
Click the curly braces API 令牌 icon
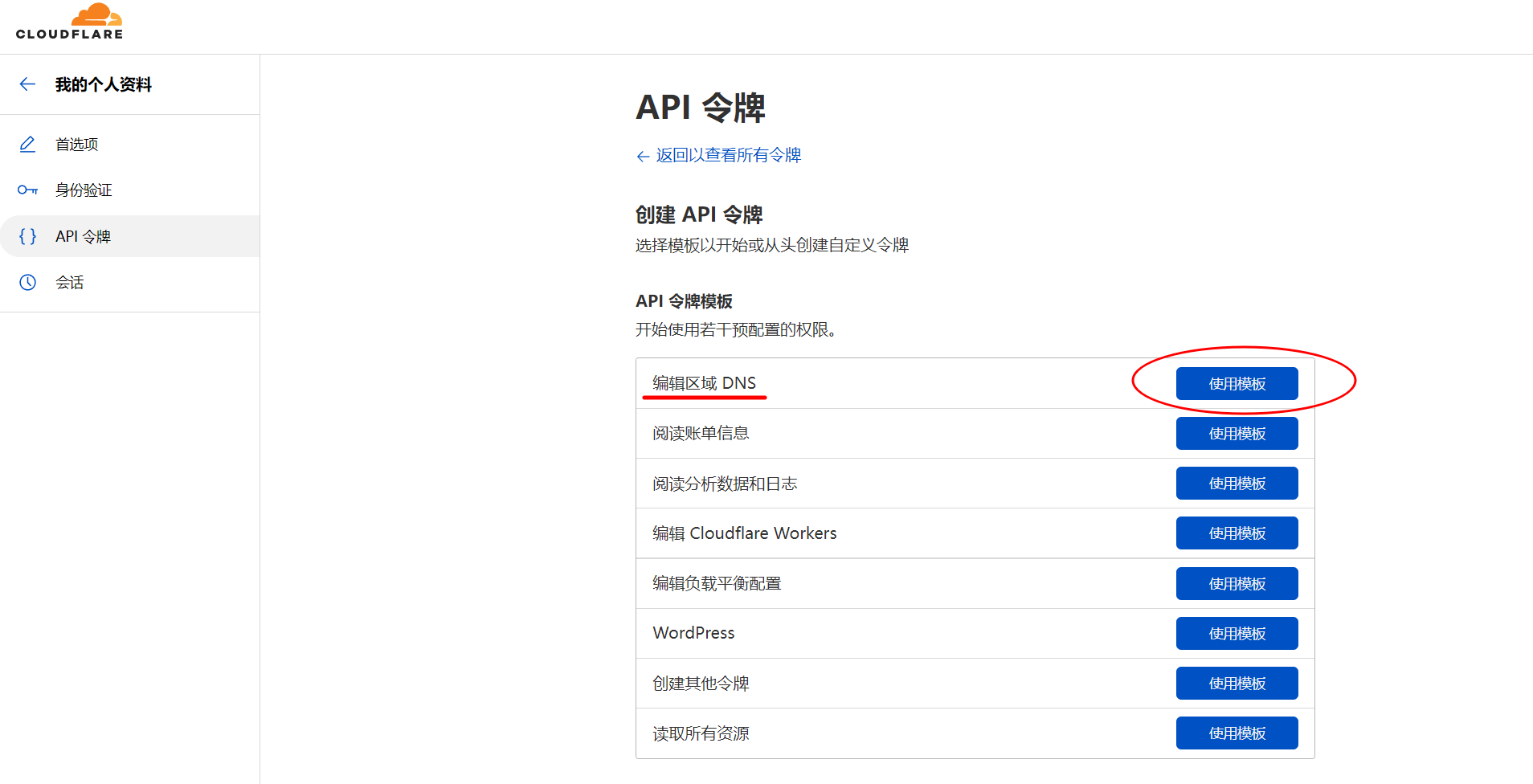pyautogui.click(x=27, y=236)
